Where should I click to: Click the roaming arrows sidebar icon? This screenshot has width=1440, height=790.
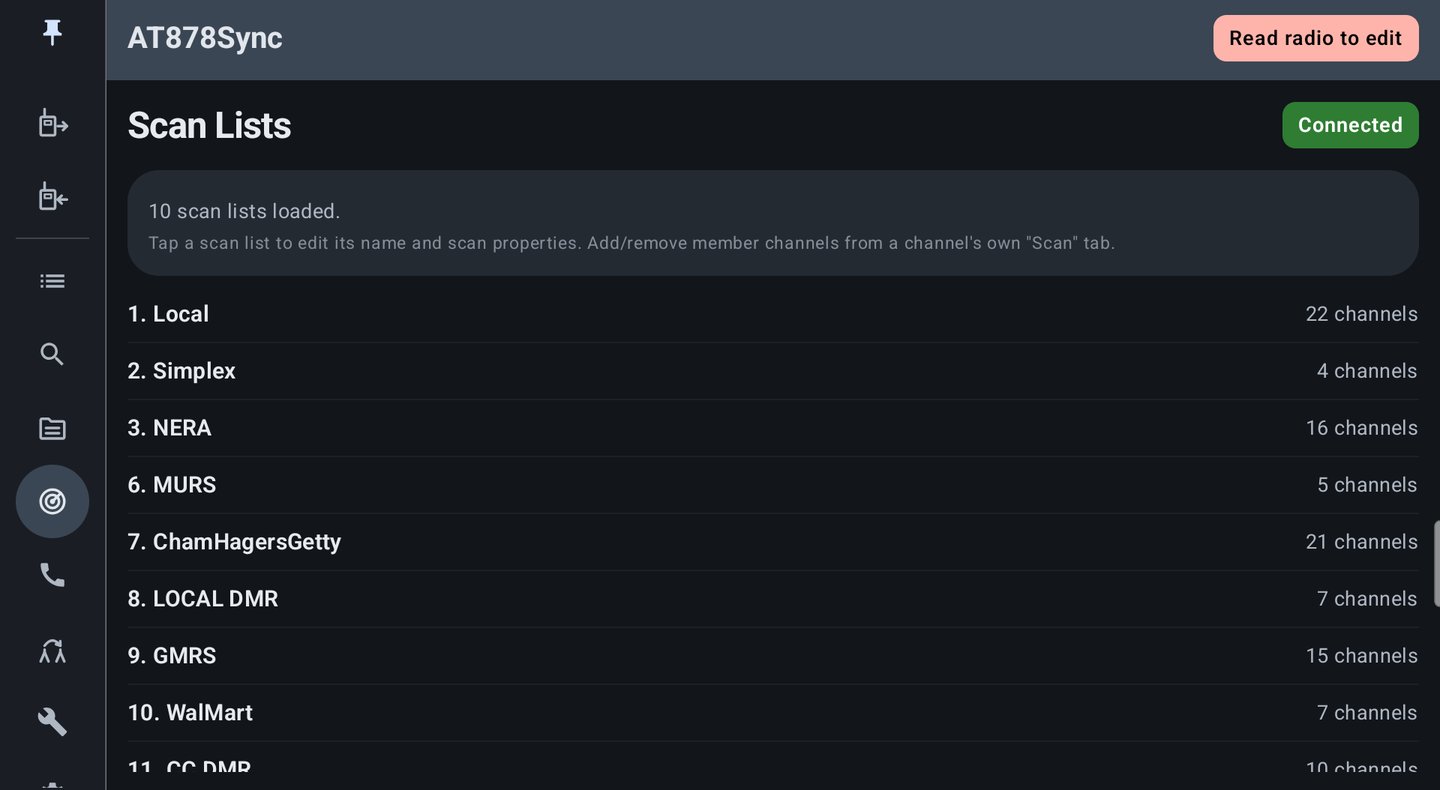pyautogui.click(x=52, y=651)
